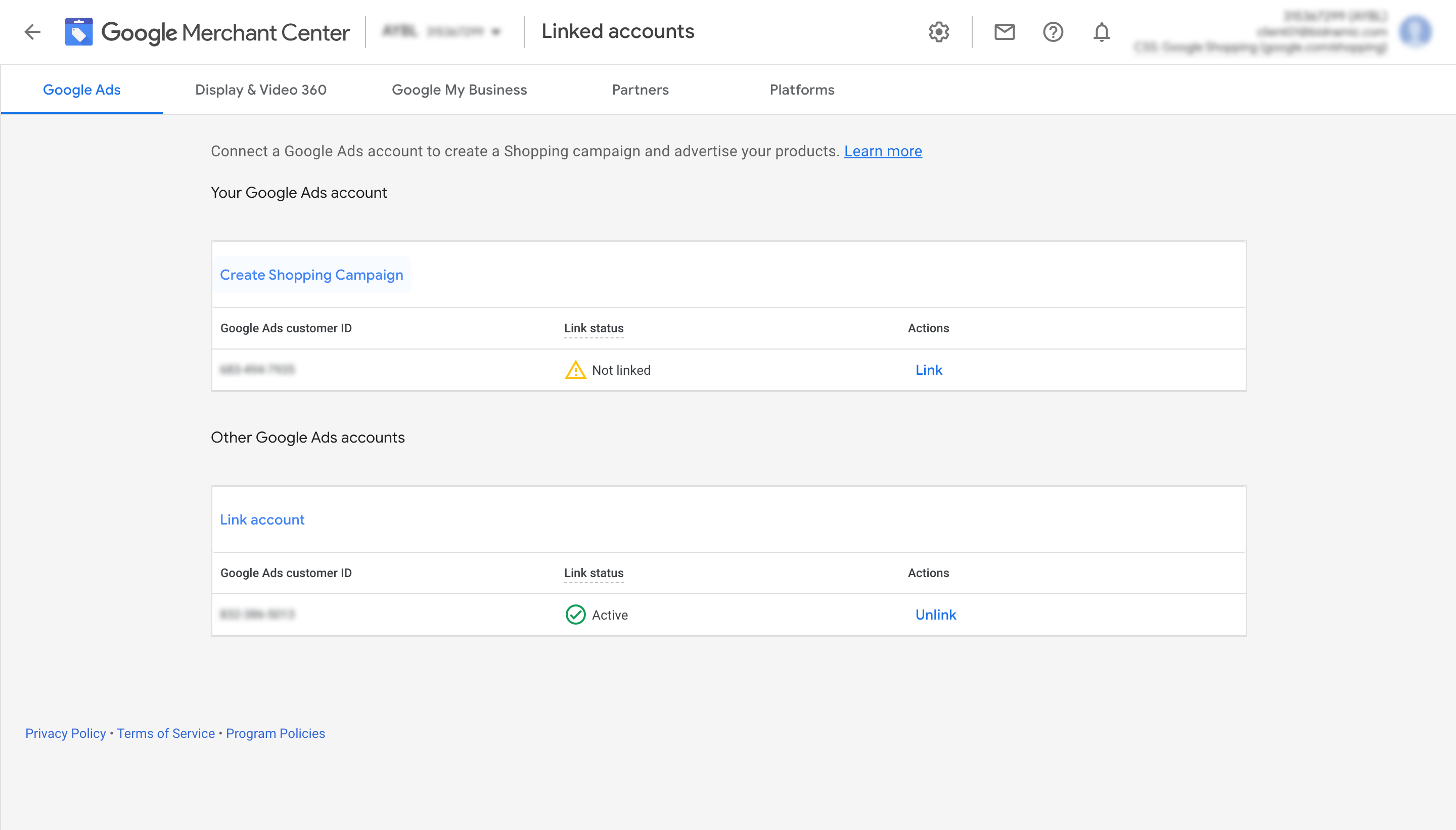Click the Not linked warning triangle icon
The width and height of the screenshot is (1456, 830).
[x=575, y=370]
